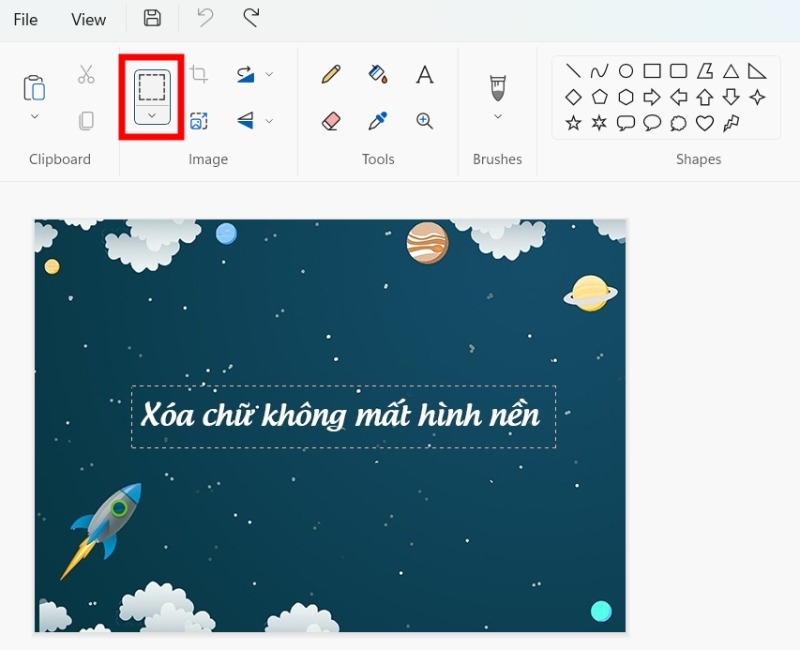Select the heart shape

coord(705,122)
